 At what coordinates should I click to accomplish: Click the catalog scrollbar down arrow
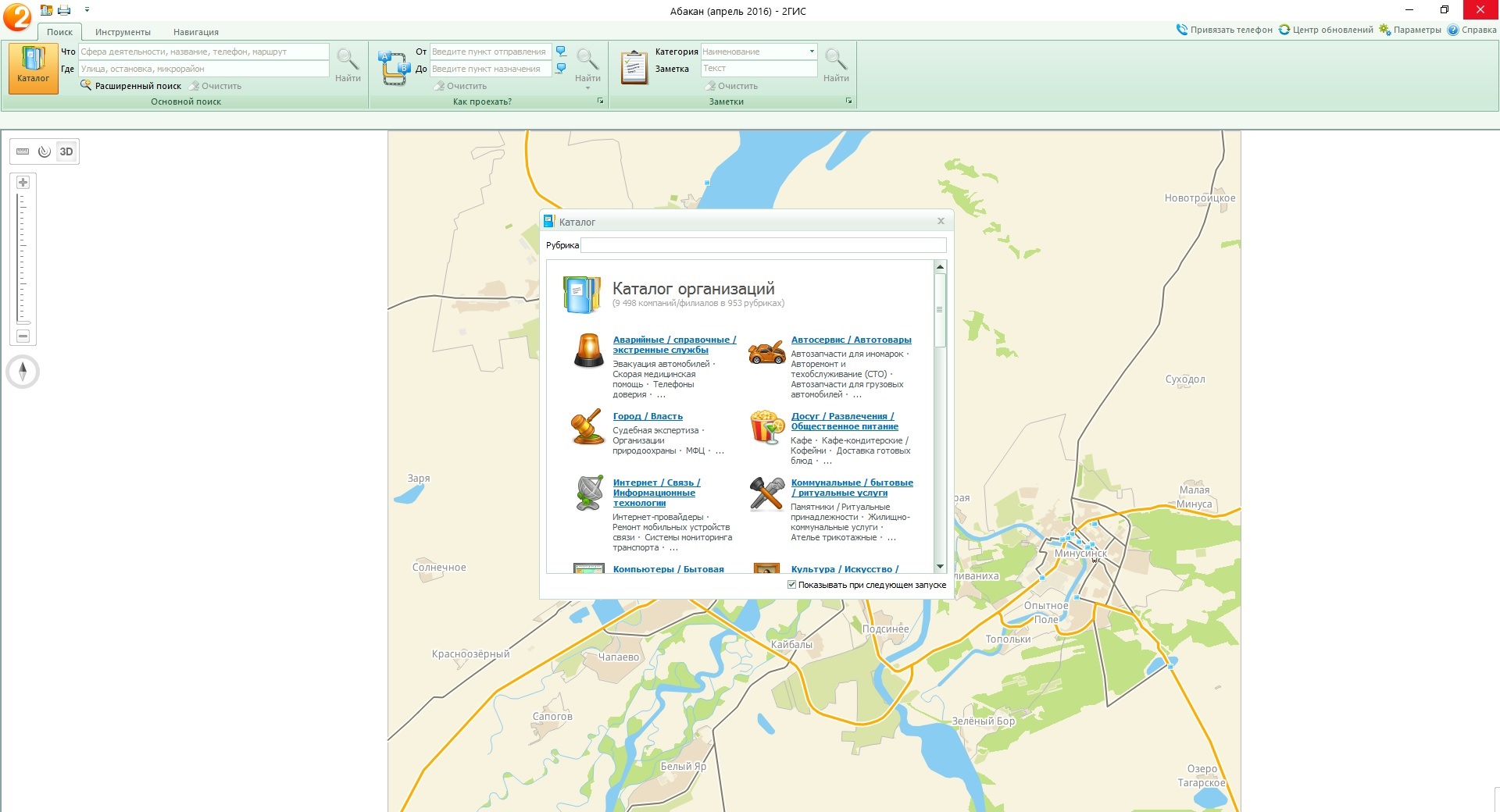(940, 567)
